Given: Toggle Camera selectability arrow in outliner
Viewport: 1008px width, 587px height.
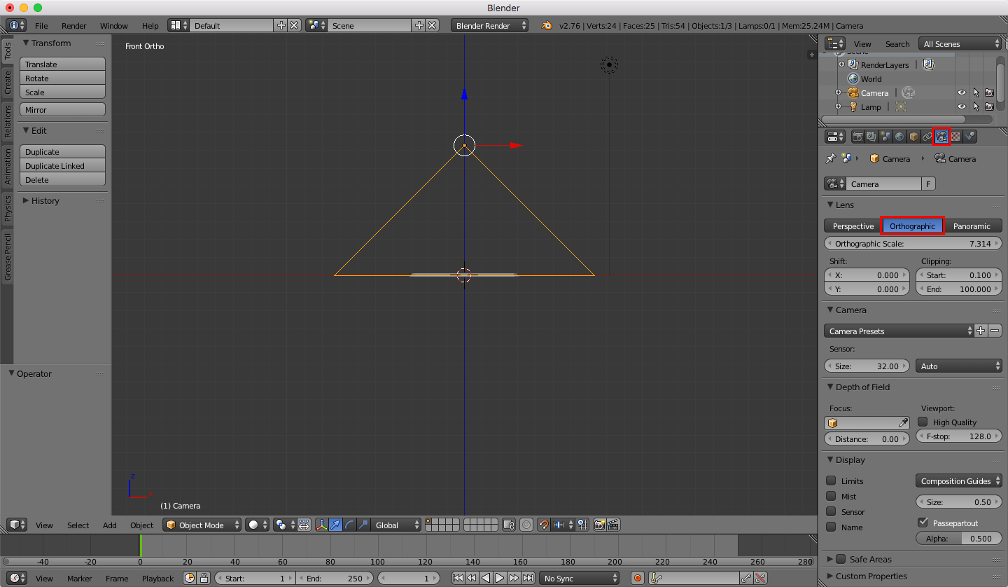Looking at the screenshot, I should (976, 93).
